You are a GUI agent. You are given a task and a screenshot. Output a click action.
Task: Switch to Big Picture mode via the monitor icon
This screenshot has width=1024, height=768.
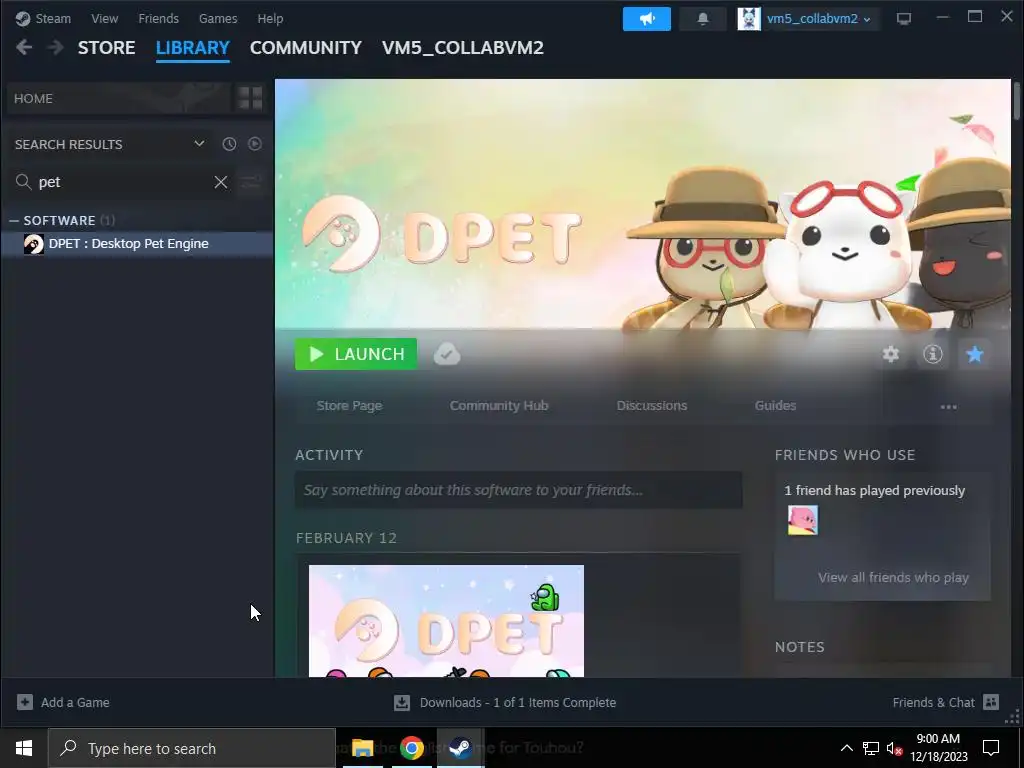pyautogui.click(x=904, y=19)
